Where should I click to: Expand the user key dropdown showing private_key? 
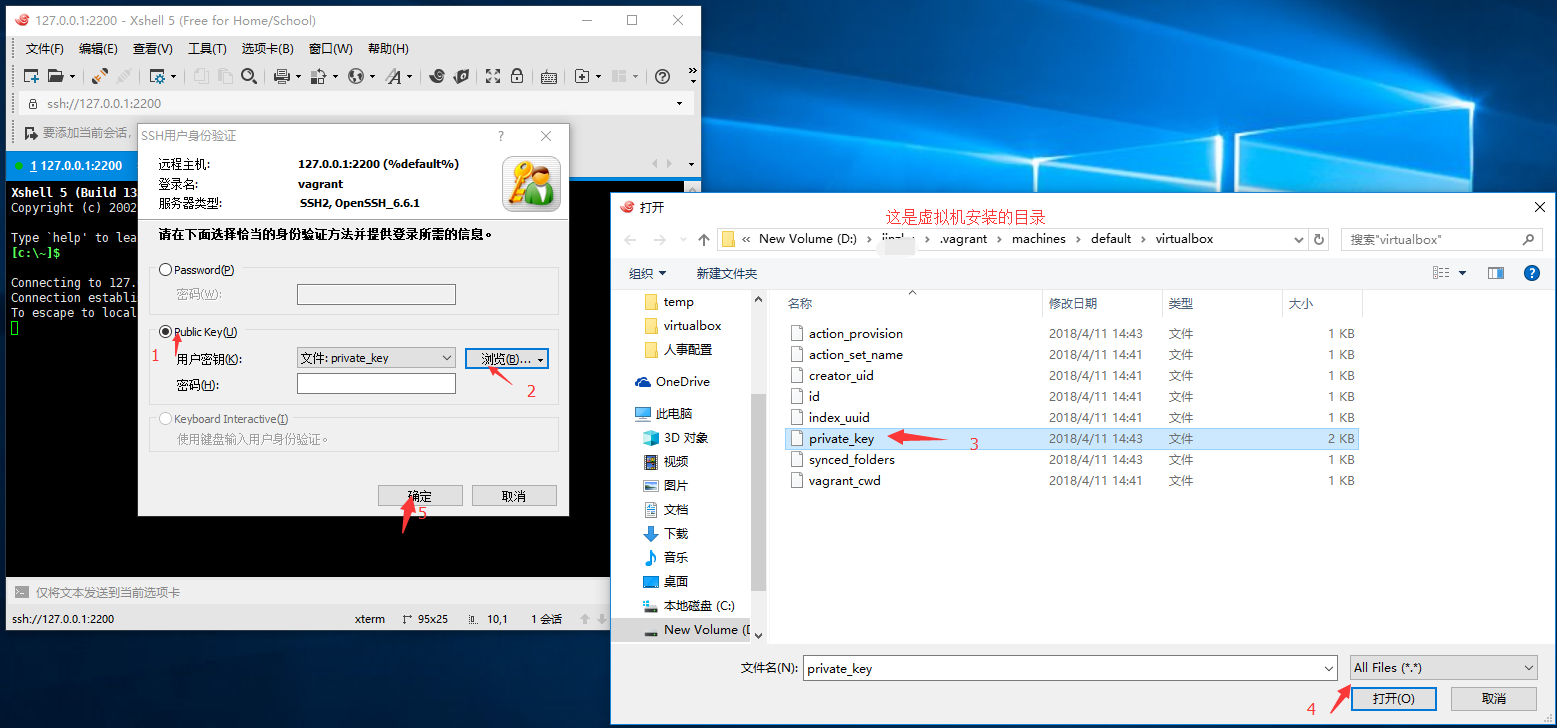446,358
